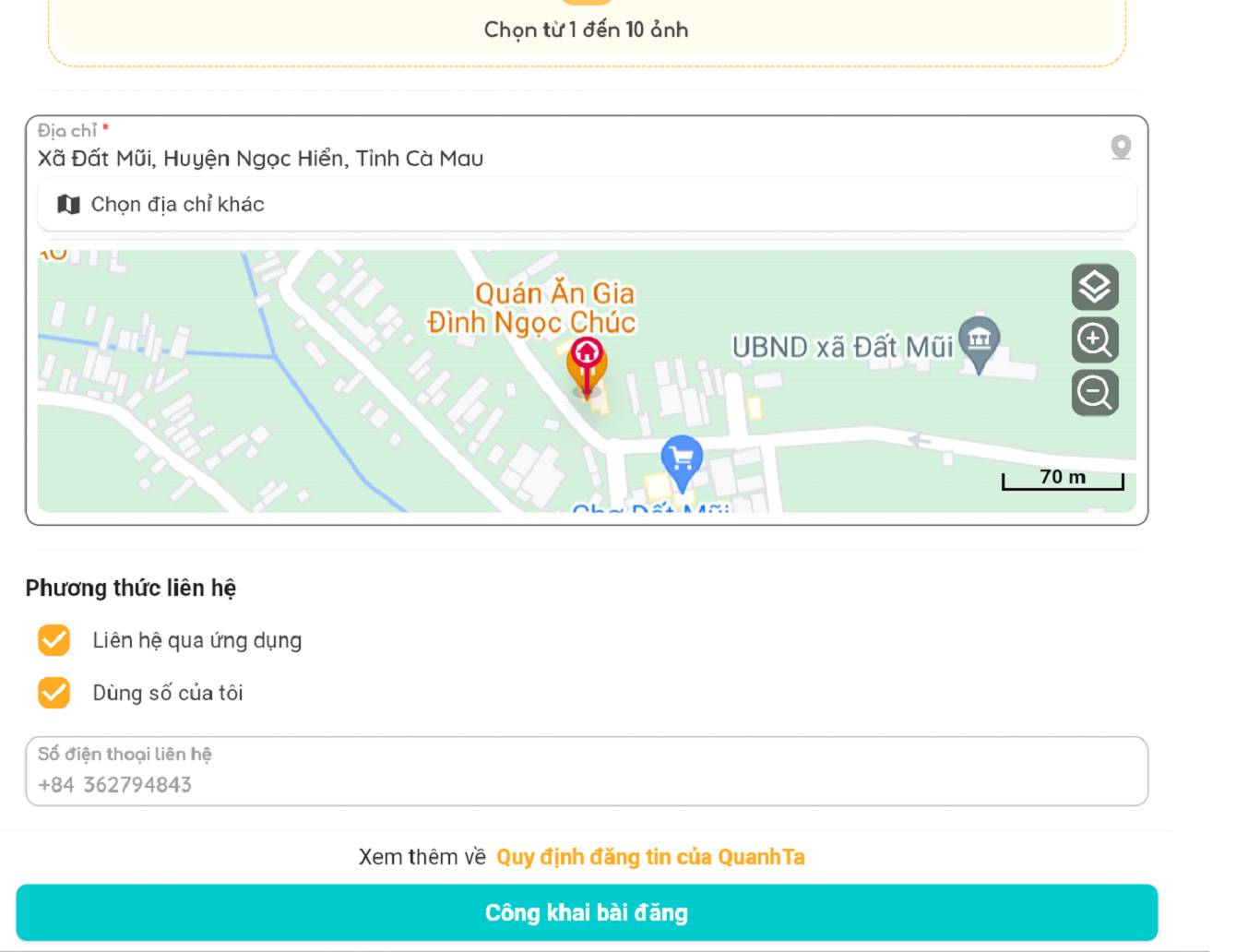Screen dimensions: 1248x952
Task: Zoom in on the map
Action: [x=1095, y=339]
